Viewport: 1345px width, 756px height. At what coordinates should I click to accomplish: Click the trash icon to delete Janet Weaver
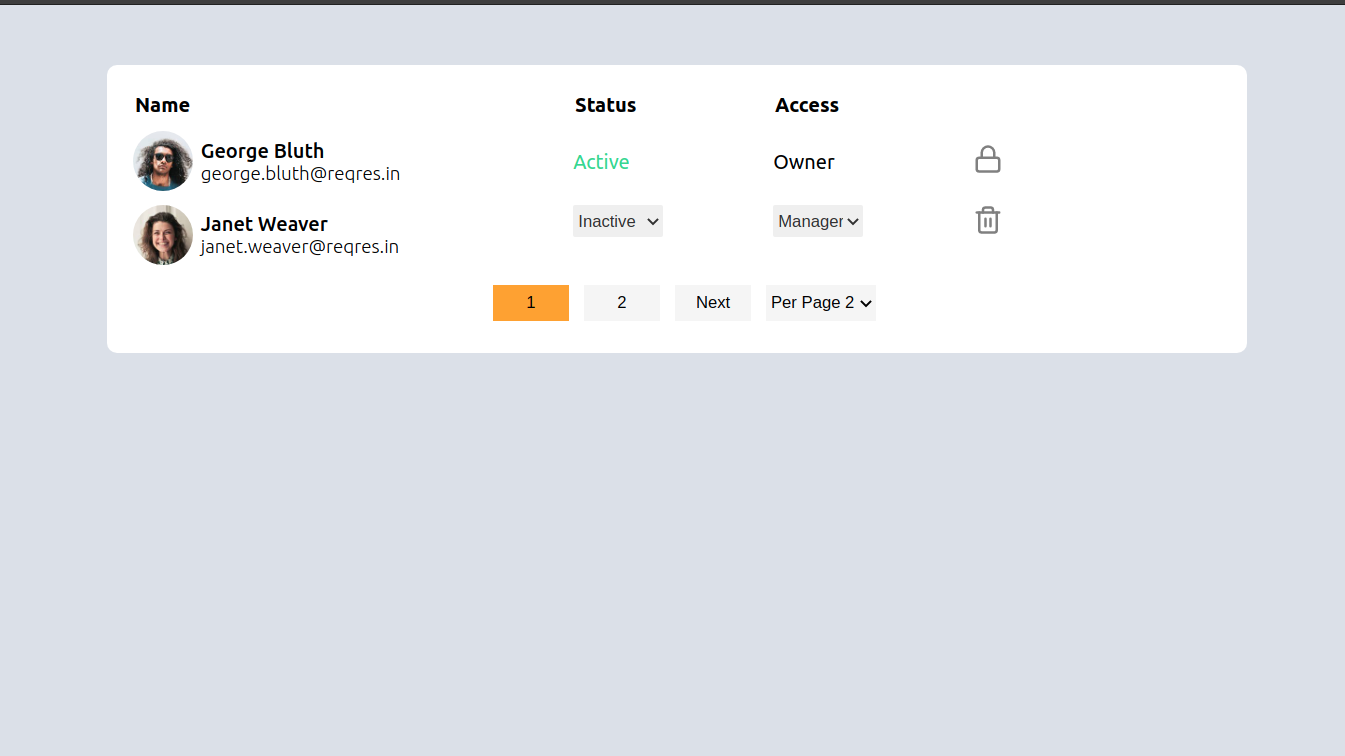click(x=987, y=220)
